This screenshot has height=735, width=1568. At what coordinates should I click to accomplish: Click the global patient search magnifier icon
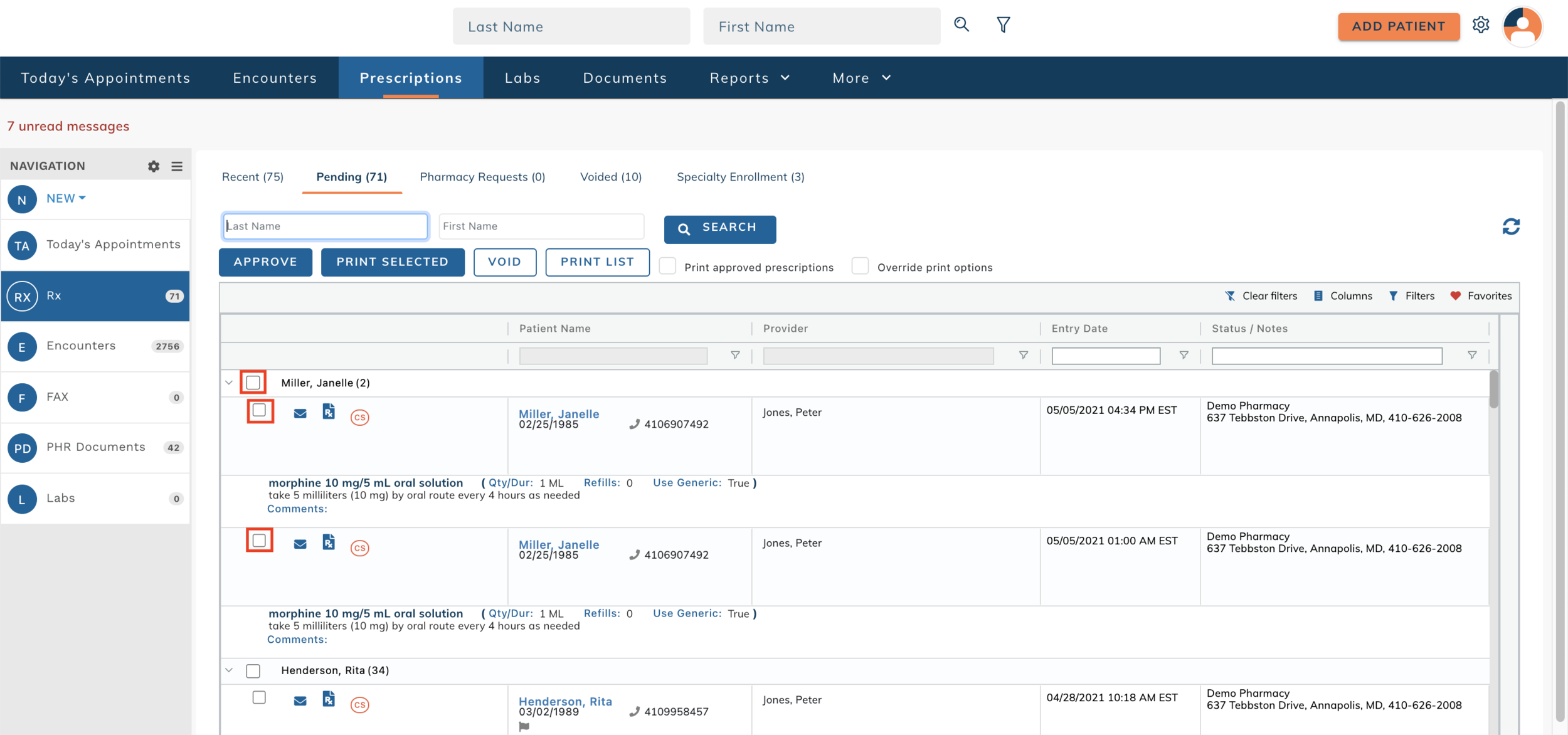(961, 25)
